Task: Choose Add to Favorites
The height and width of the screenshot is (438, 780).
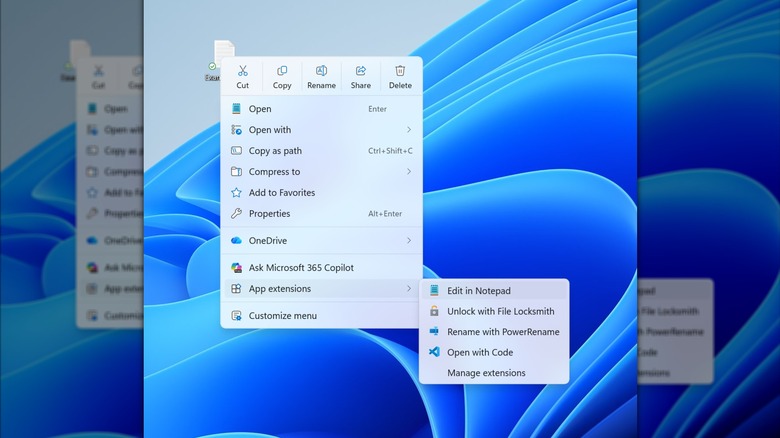Action: [x=321, y=193]
